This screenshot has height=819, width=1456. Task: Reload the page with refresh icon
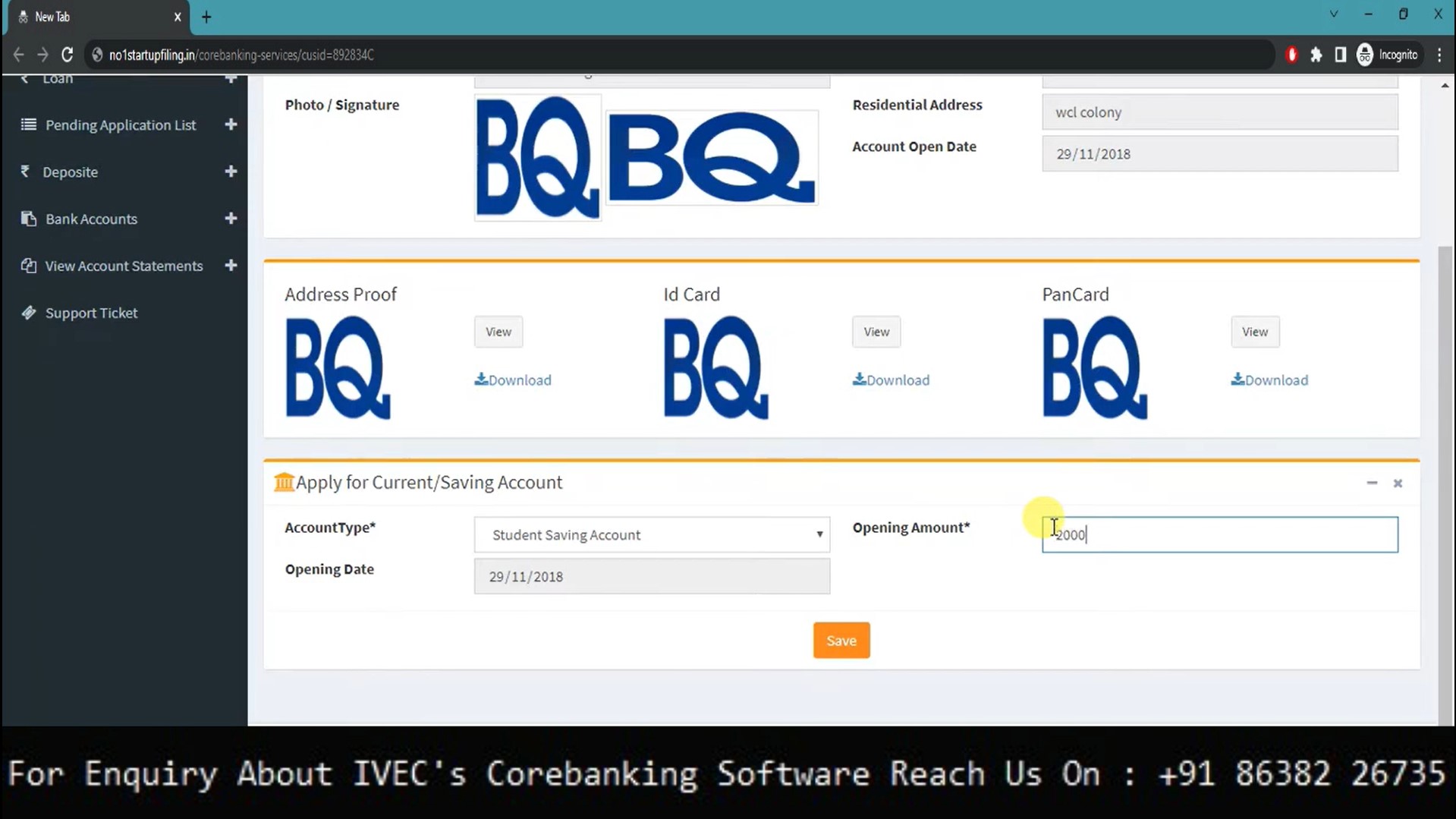pyautogui.click(x=68, y=55)
